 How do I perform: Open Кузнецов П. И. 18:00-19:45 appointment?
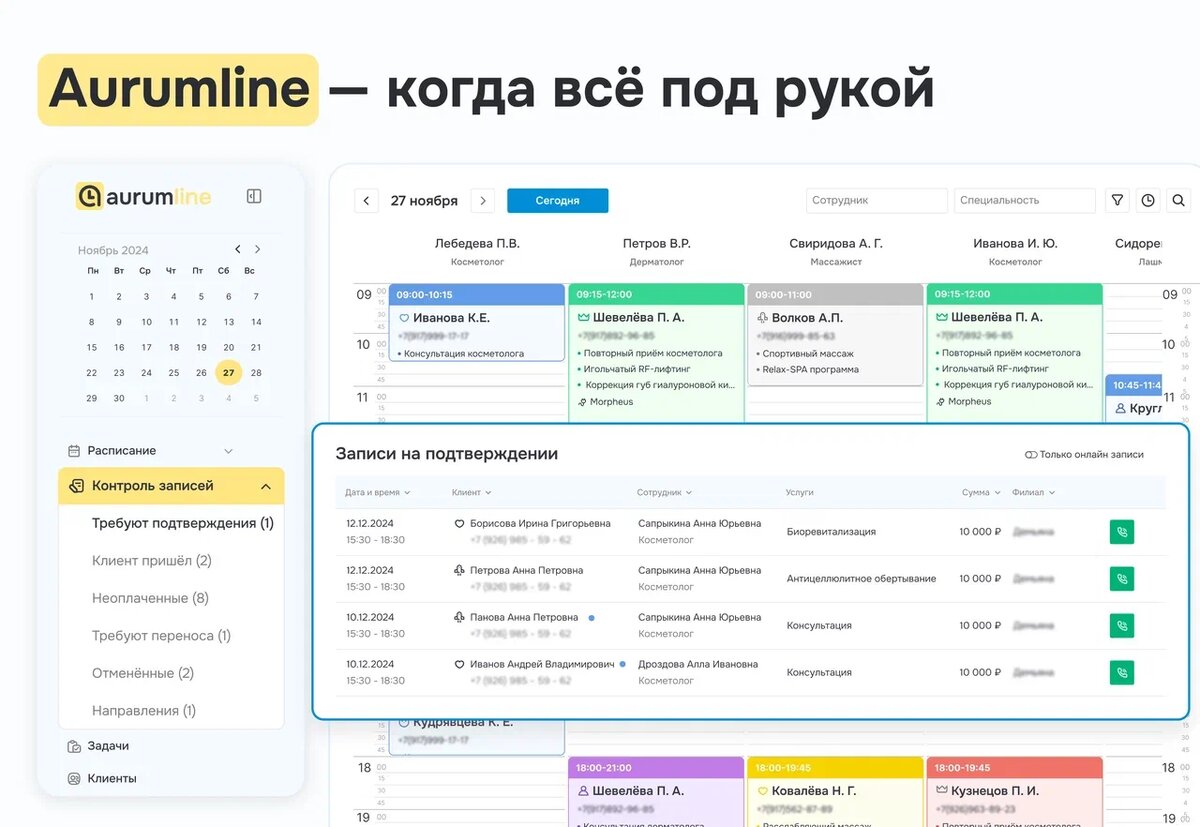tap(1014, 791)
